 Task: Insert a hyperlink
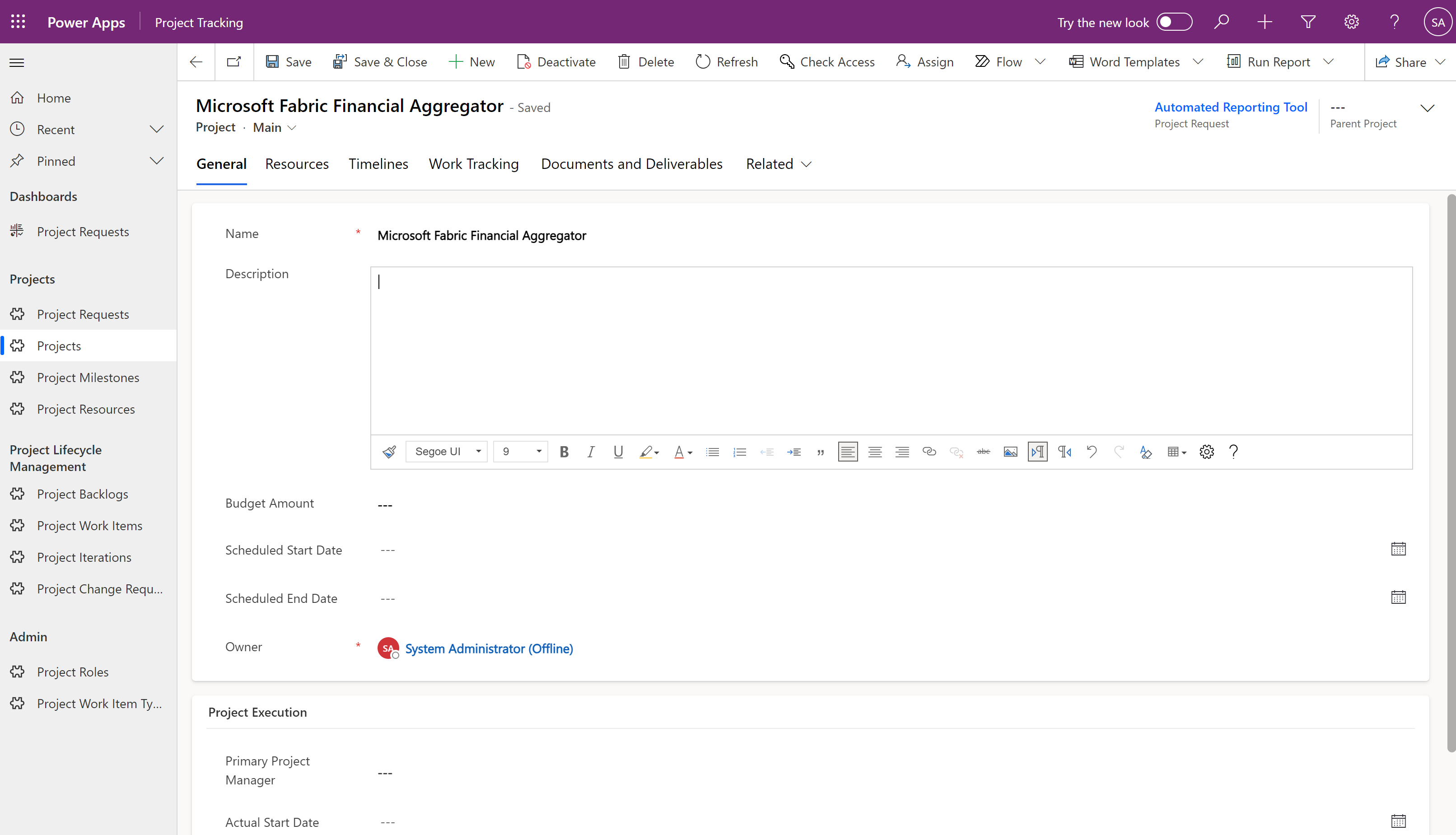click(x=929, y=452)
